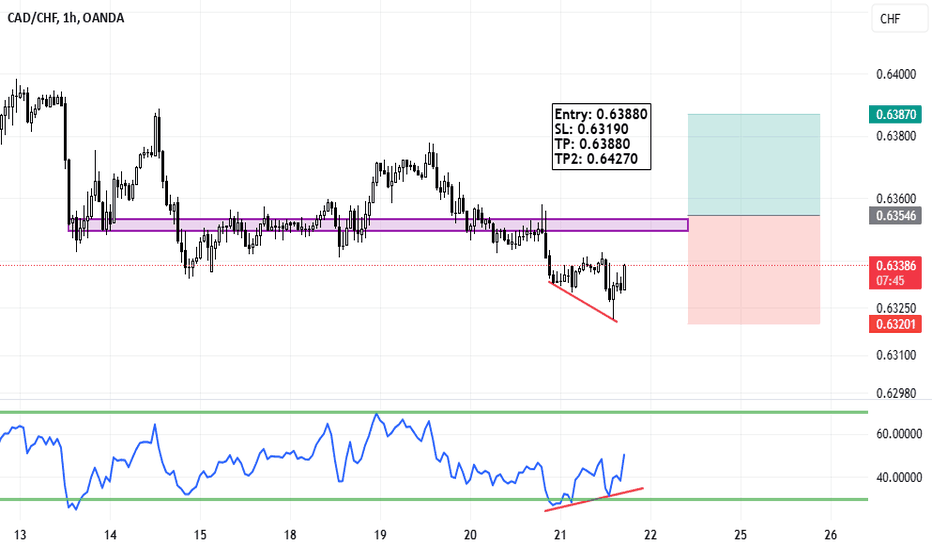Click the upper green RSI band line
The image size is (932, 550).
[x=434, y=412]
